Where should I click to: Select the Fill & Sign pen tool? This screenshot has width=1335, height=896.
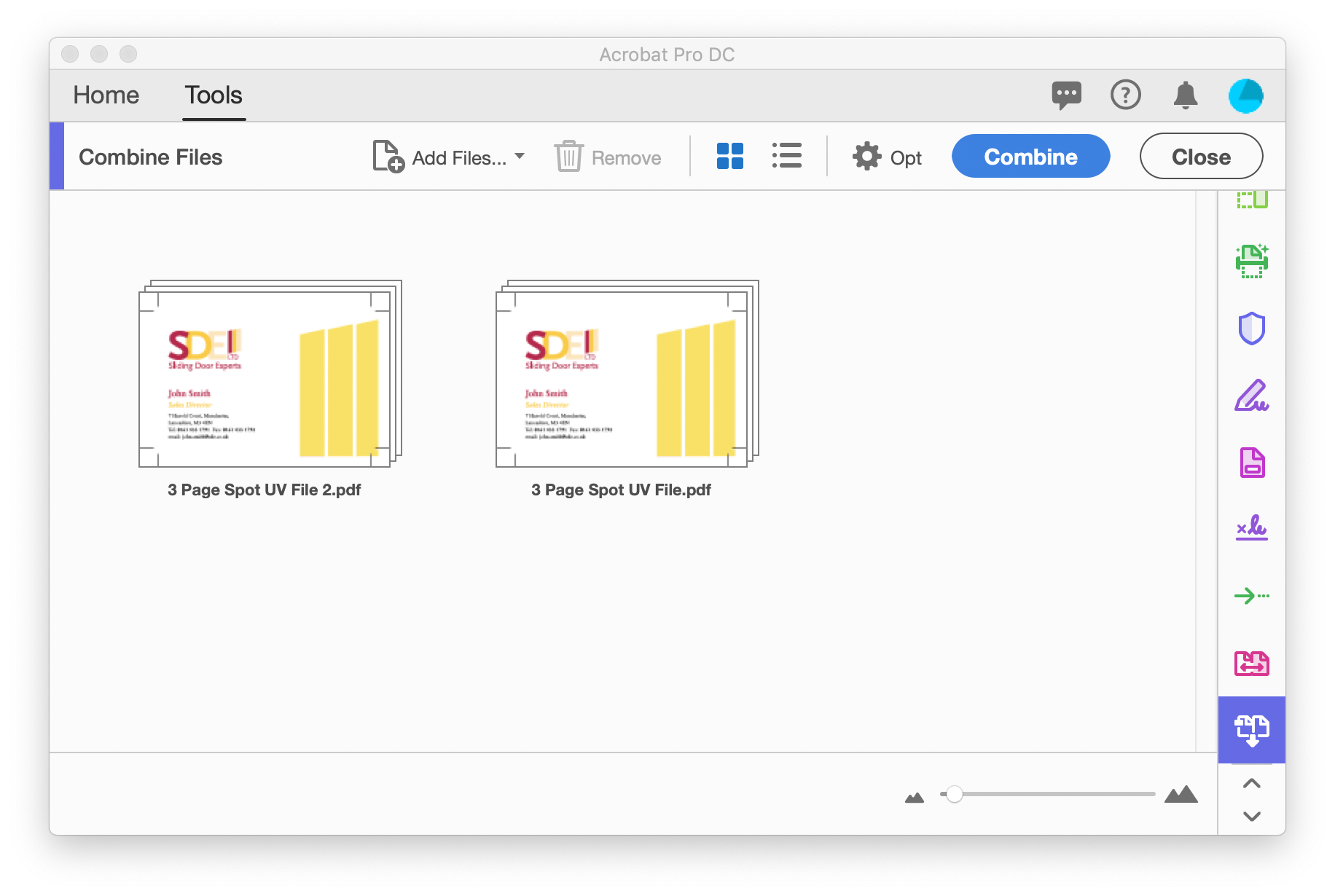pyautogui.click(x=1251, y=396)
